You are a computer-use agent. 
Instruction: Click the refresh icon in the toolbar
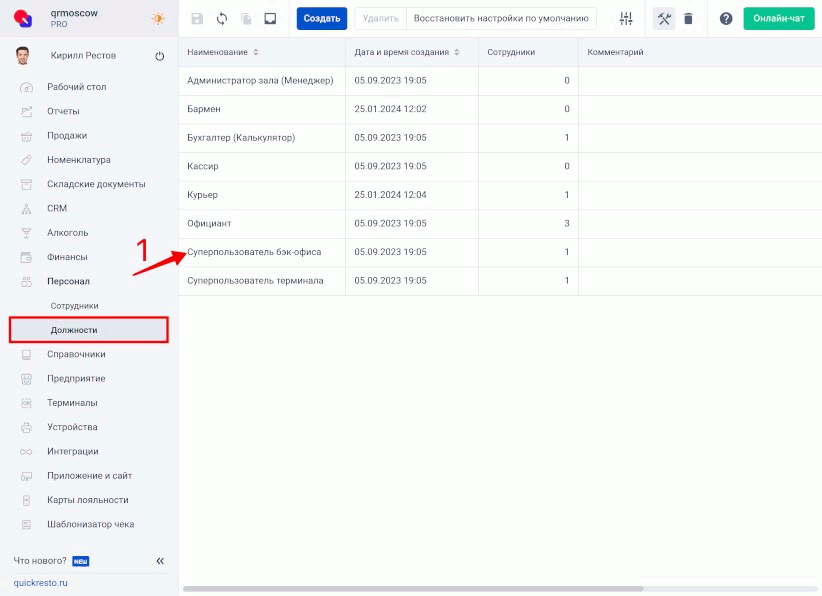pyautogui.click(x=222, y=19)
